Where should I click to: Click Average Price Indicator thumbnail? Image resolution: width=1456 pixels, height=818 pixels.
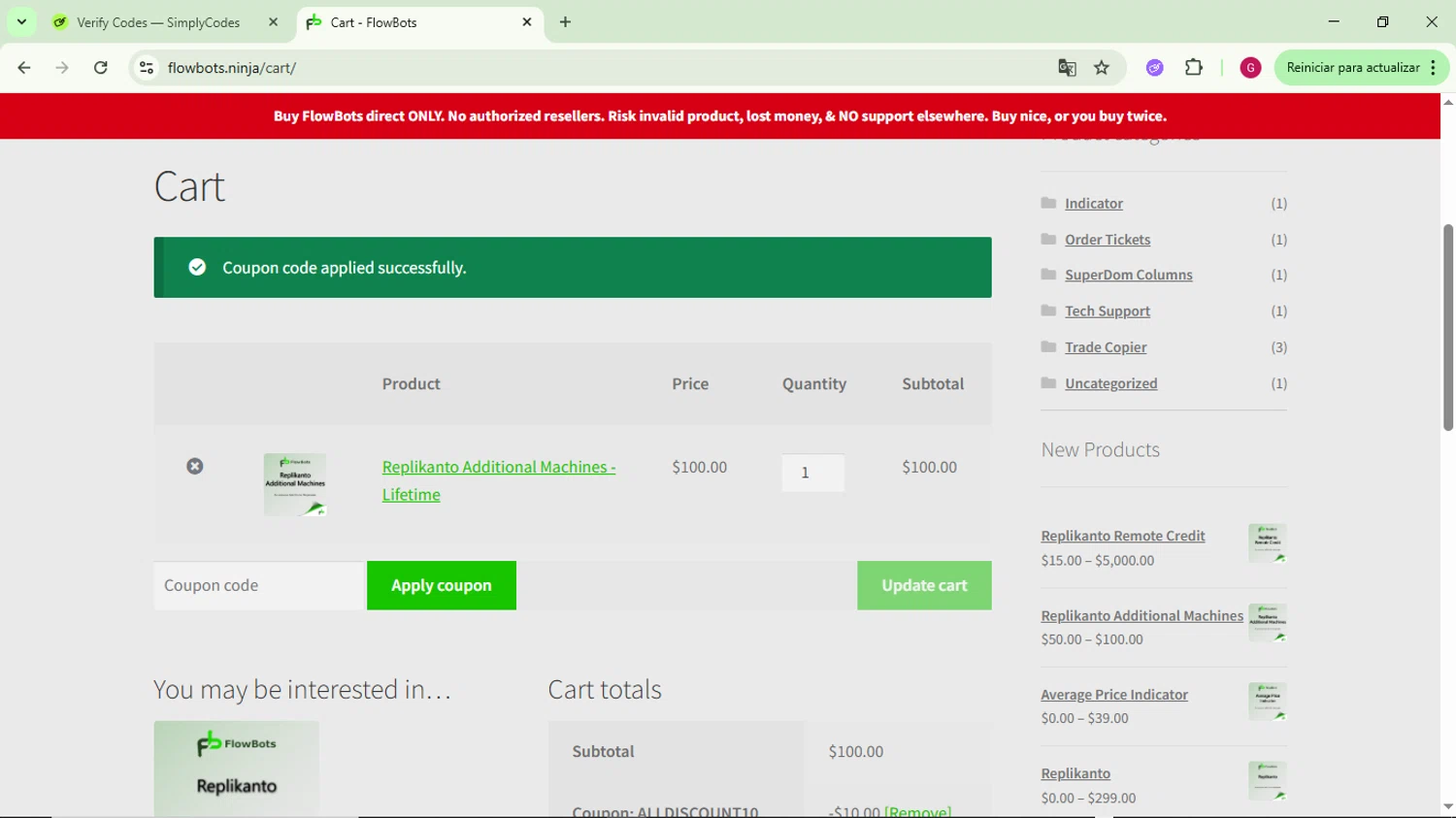pos(1268,702)
